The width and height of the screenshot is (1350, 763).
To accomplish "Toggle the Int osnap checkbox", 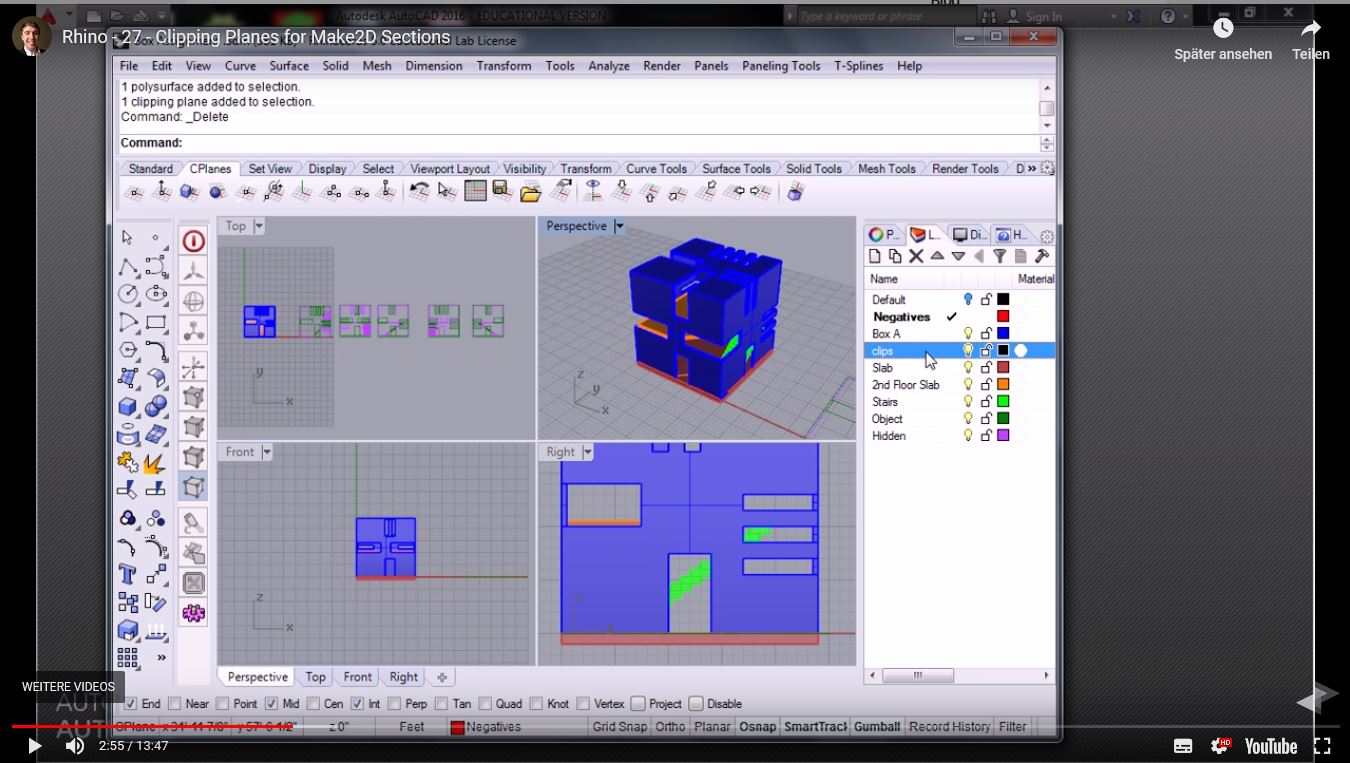I will pos(356,704).
